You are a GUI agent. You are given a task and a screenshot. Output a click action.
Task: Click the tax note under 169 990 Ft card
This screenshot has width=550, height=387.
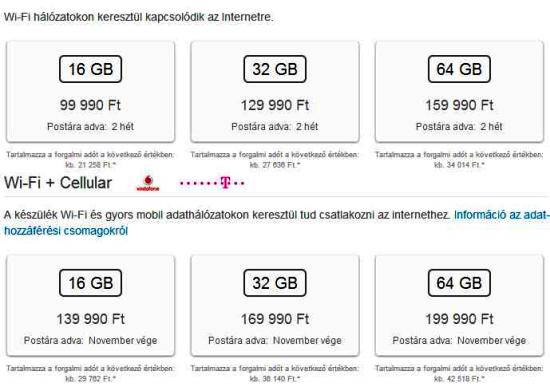tap(275, 374)
